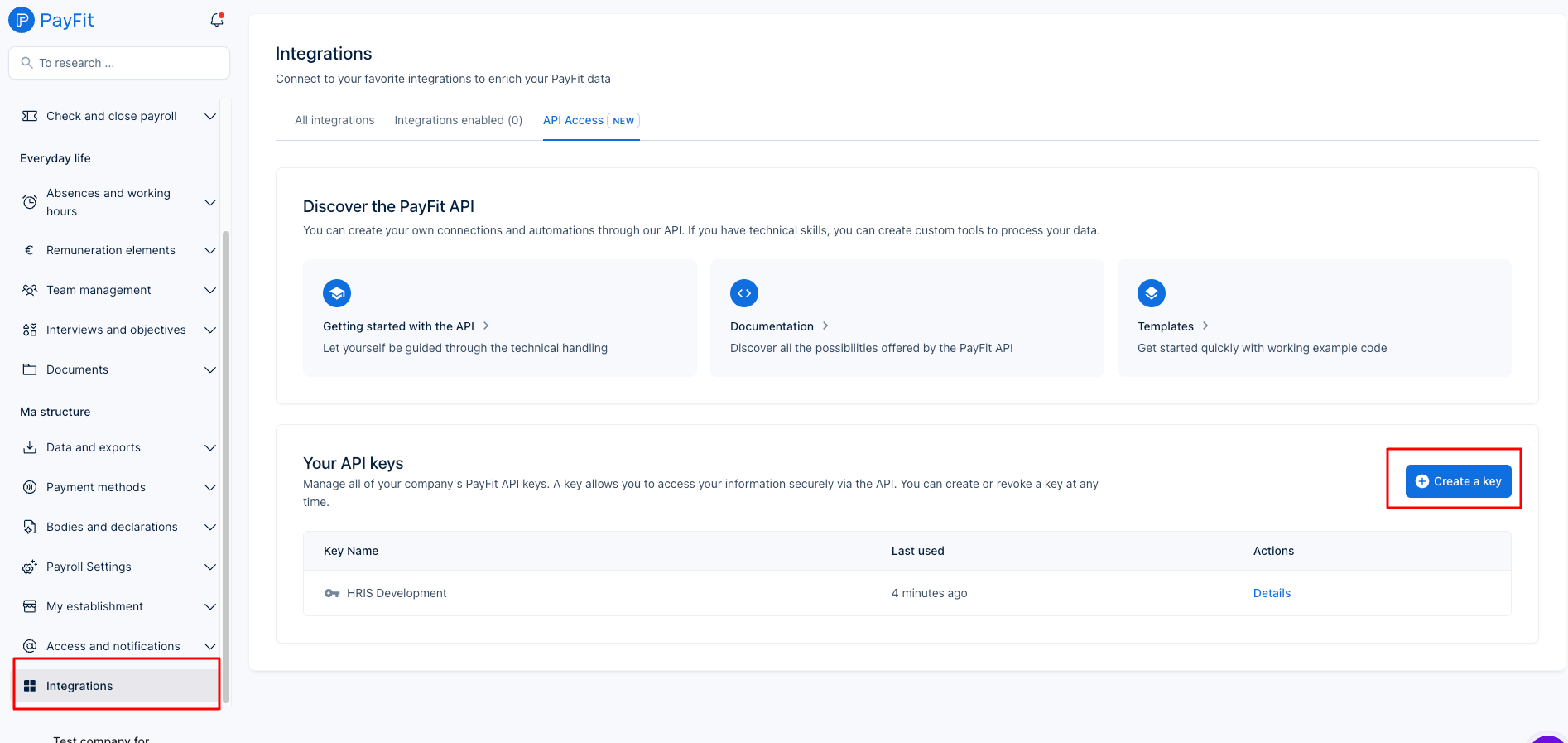
Task: Expand Absences and working hours chevron
Action: tap(210, 202)
